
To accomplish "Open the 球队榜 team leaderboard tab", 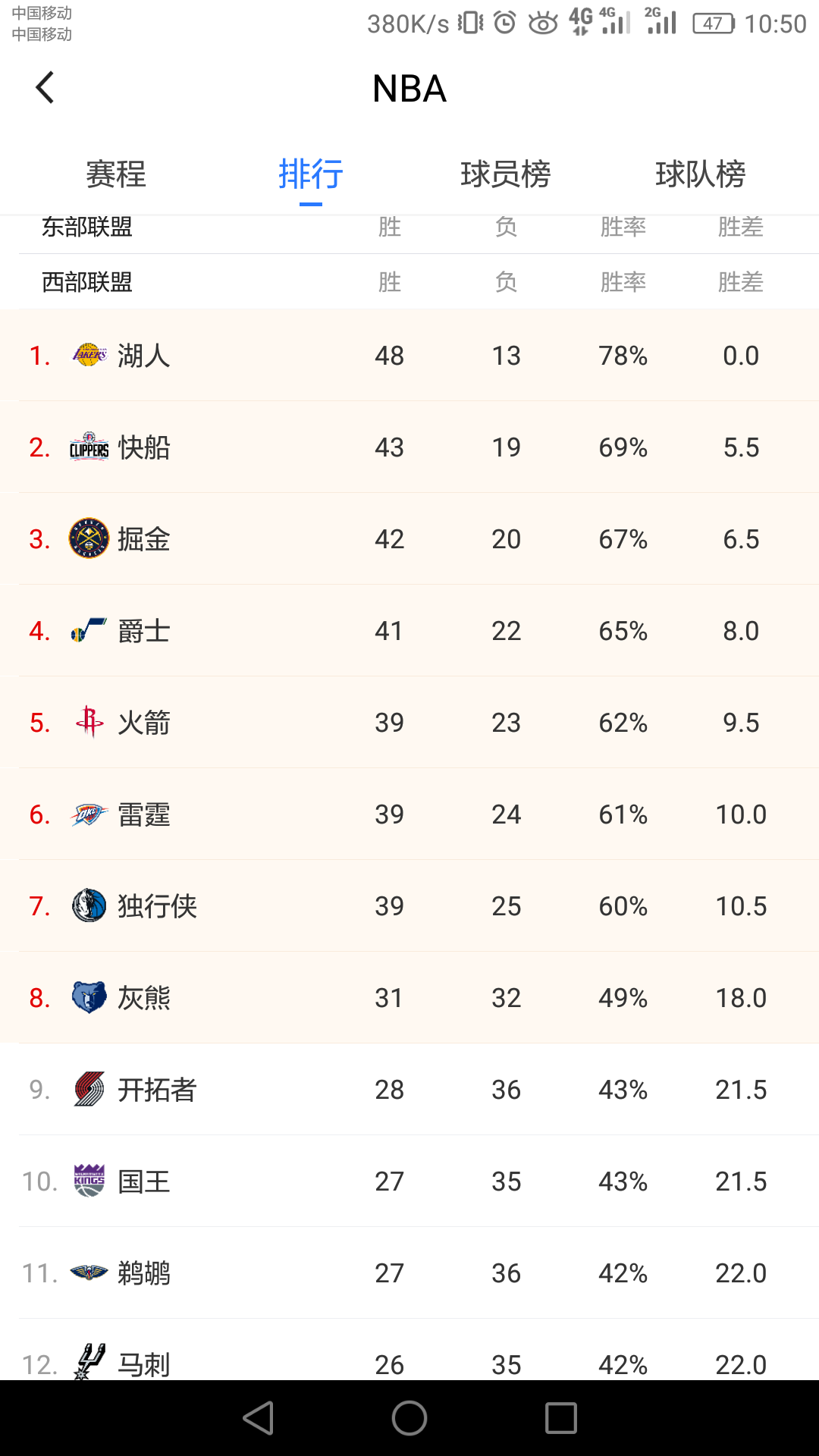I will [701, 174].
